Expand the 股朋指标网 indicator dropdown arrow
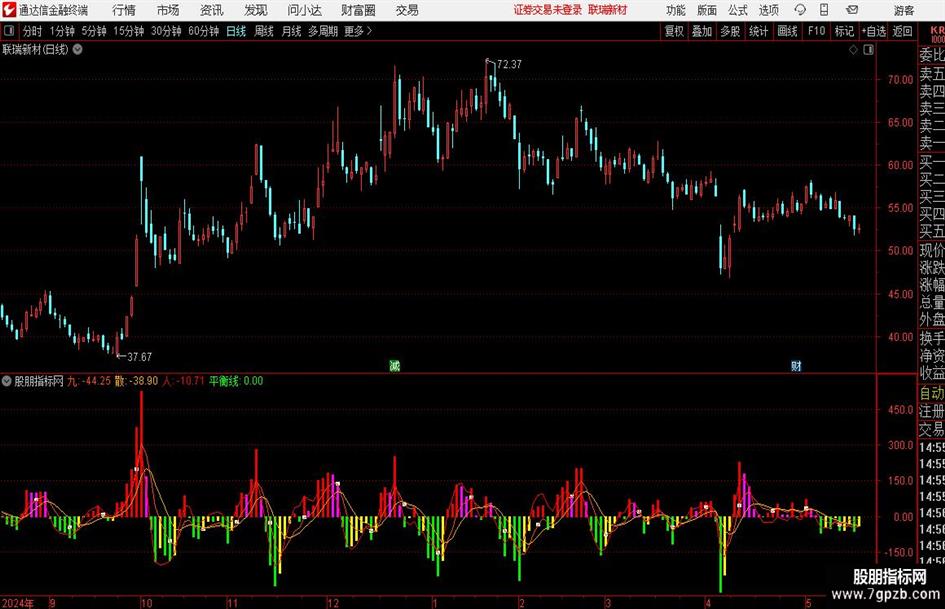 7,380
